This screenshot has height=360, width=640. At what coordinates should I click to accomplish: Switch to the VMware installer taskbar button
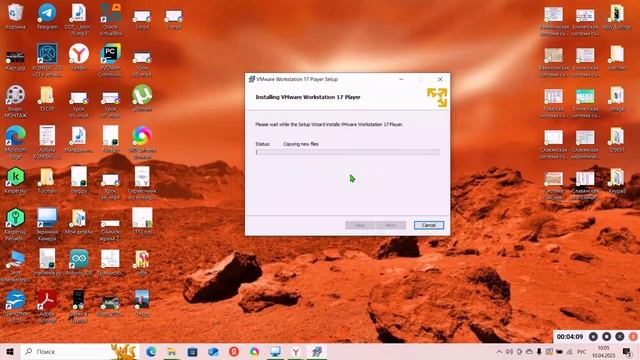(x=317, y=351)
